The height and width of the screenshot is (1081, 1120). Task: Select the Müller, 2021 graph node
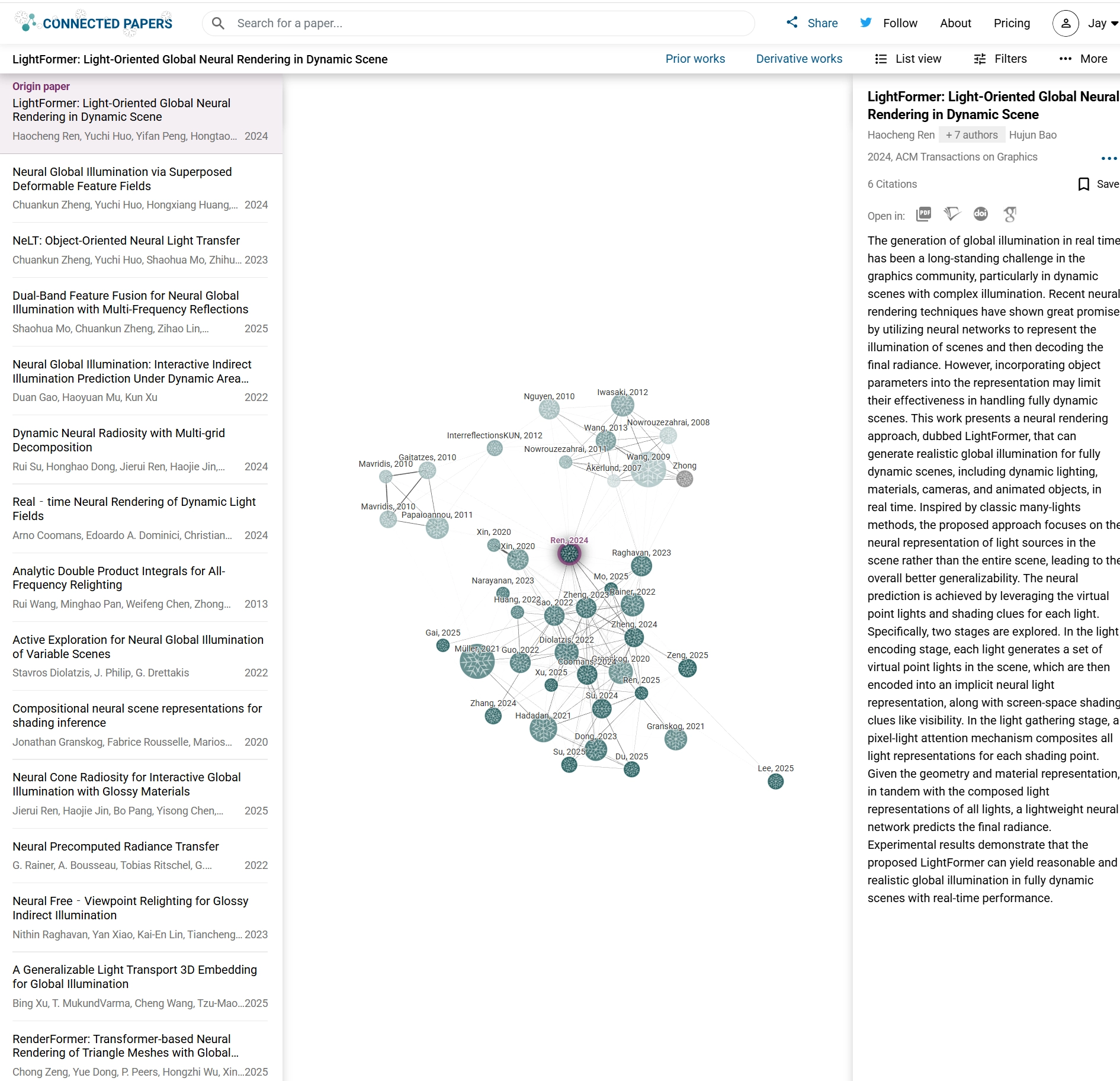click(477, 661)
